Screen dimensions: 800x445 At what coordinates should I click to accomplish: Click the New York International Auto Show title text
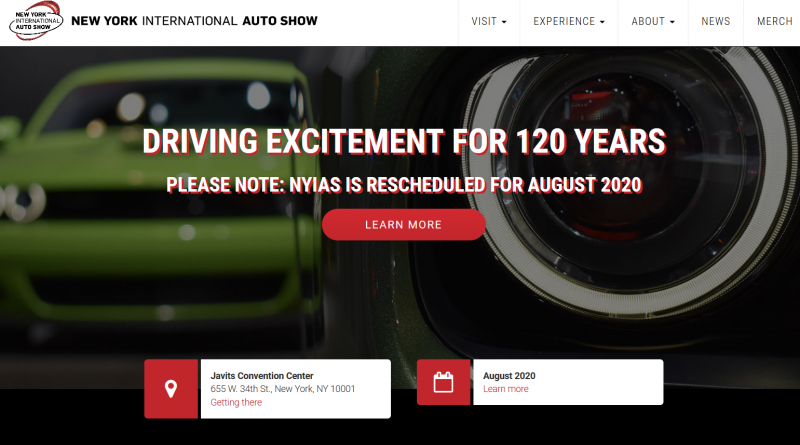coord(194,21)
